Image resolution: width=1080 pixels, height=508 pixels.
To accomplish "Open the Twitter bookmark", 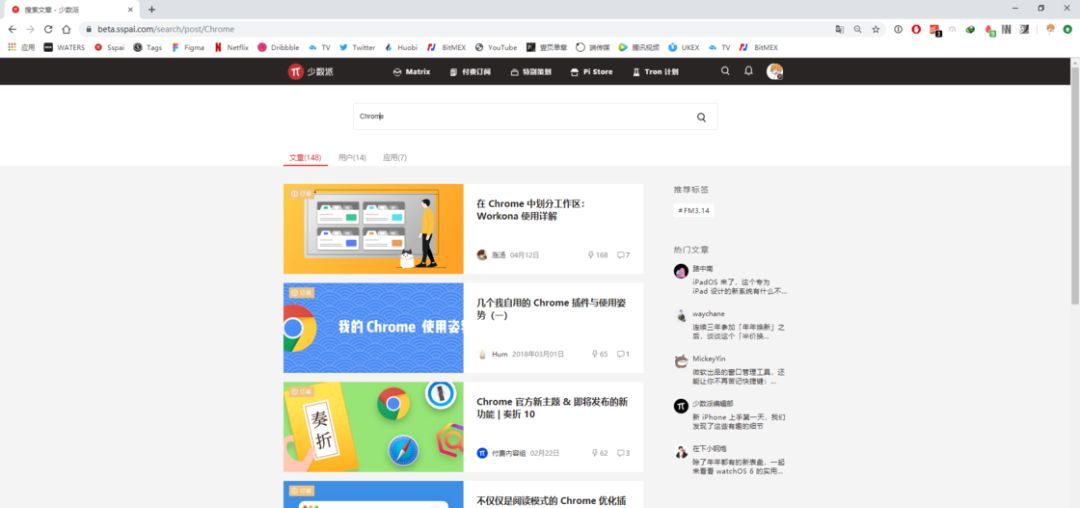I will [x=357, y=47].
